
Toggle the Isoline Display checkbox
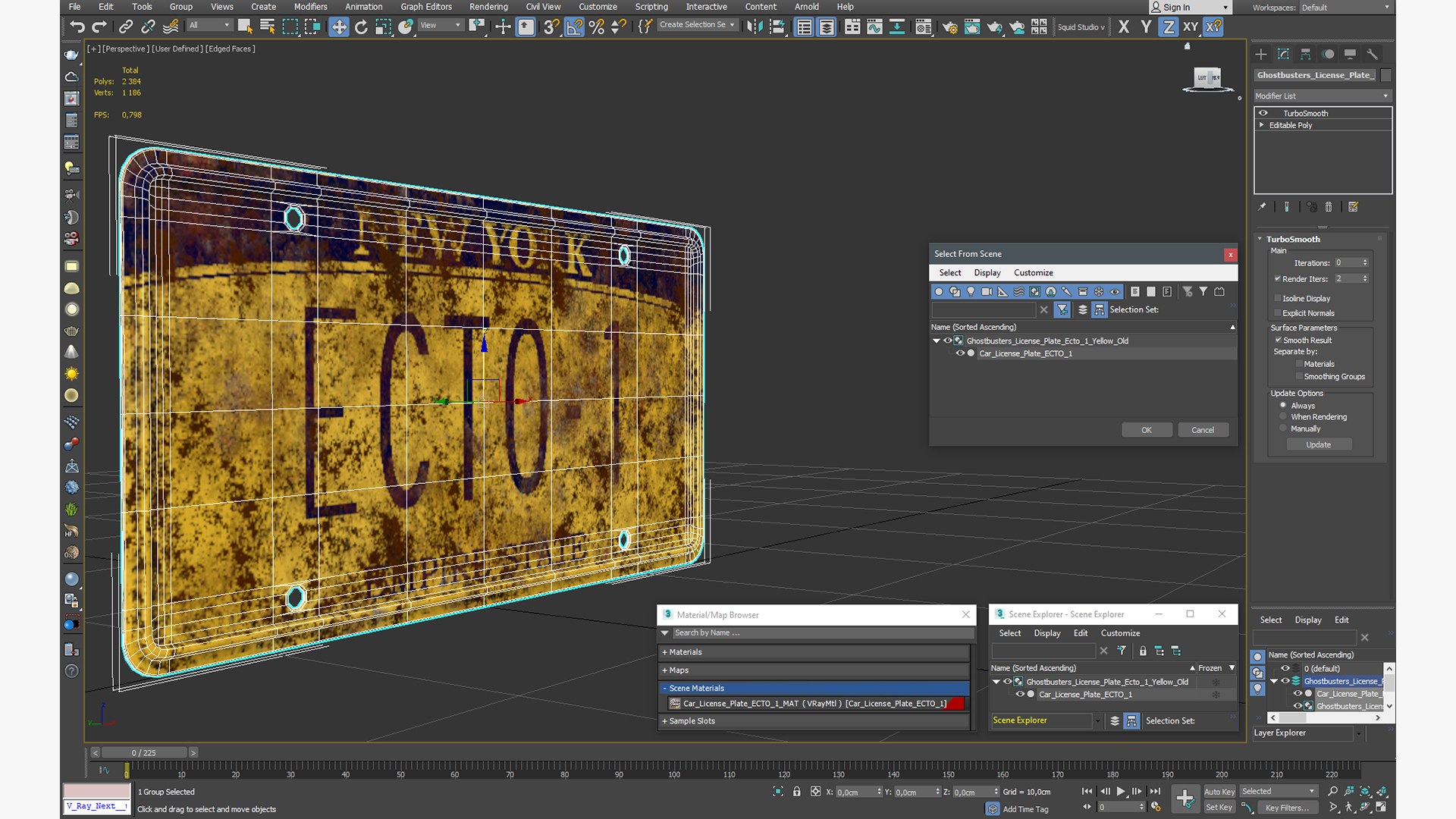click(1278, 299)
